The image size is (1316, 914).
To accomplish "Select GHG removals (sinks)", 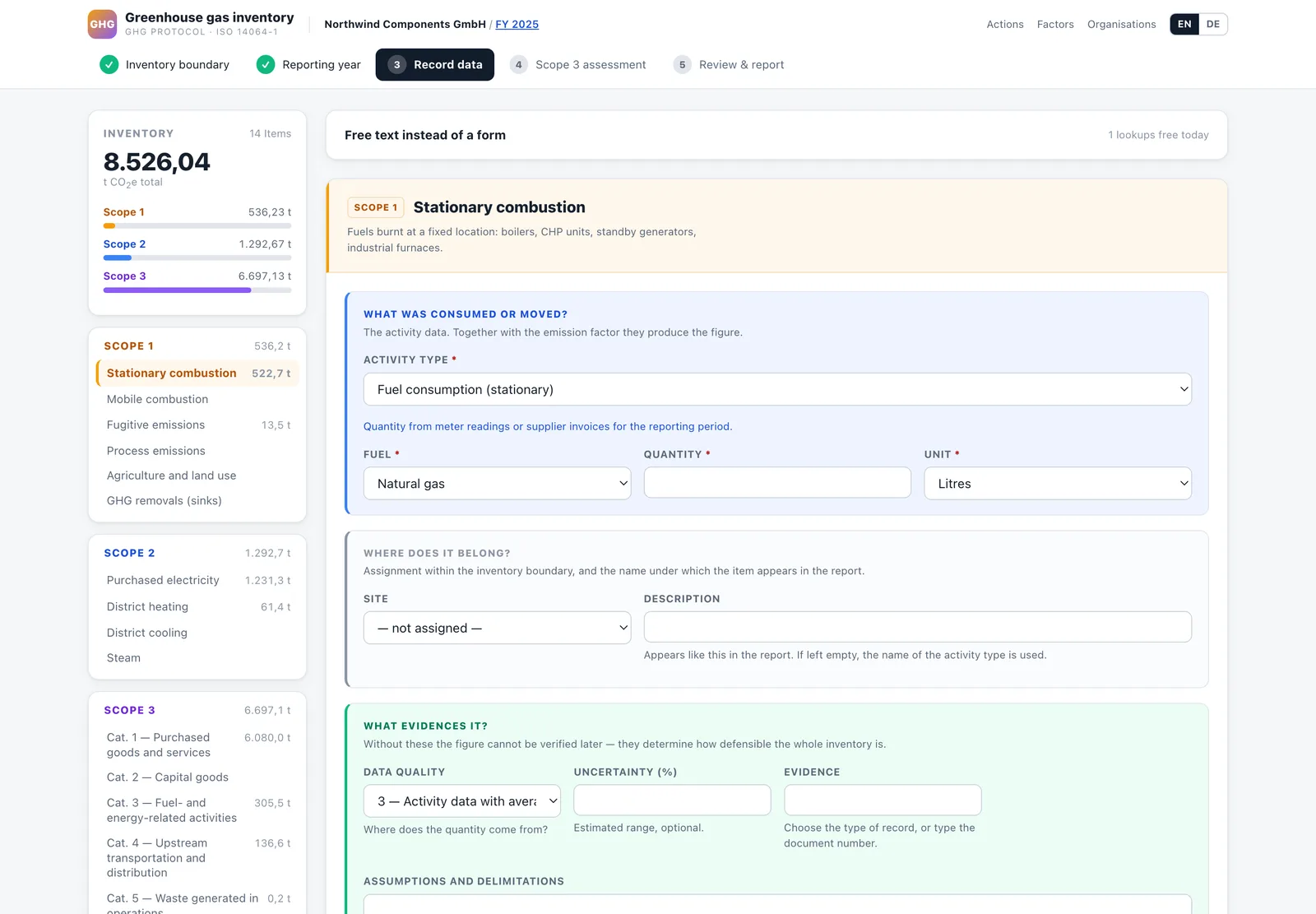I will tap(197, 500).
